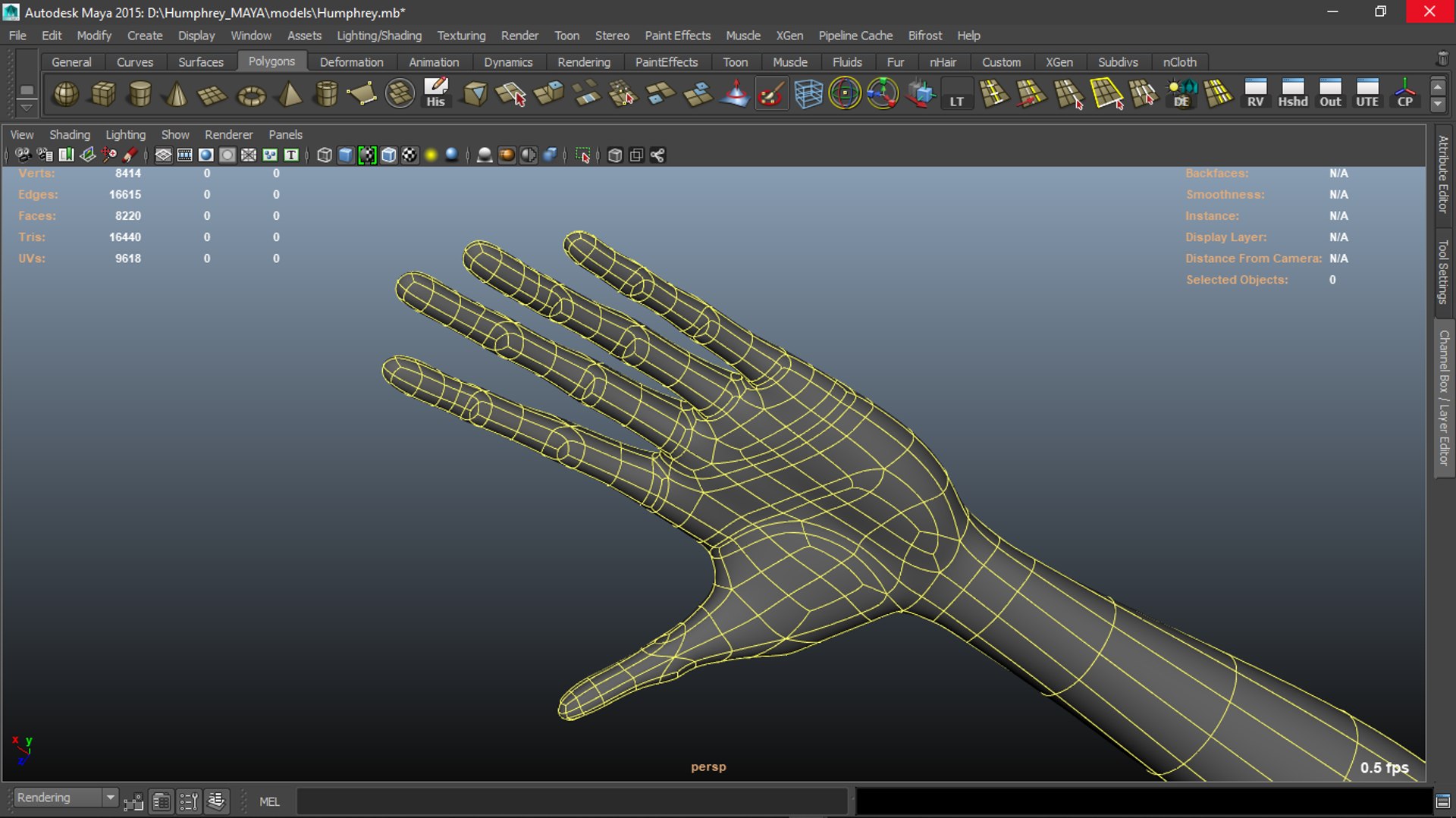1456x818 pixels.
Task: Toggle film gate display button
Action: tap(184, 155)
